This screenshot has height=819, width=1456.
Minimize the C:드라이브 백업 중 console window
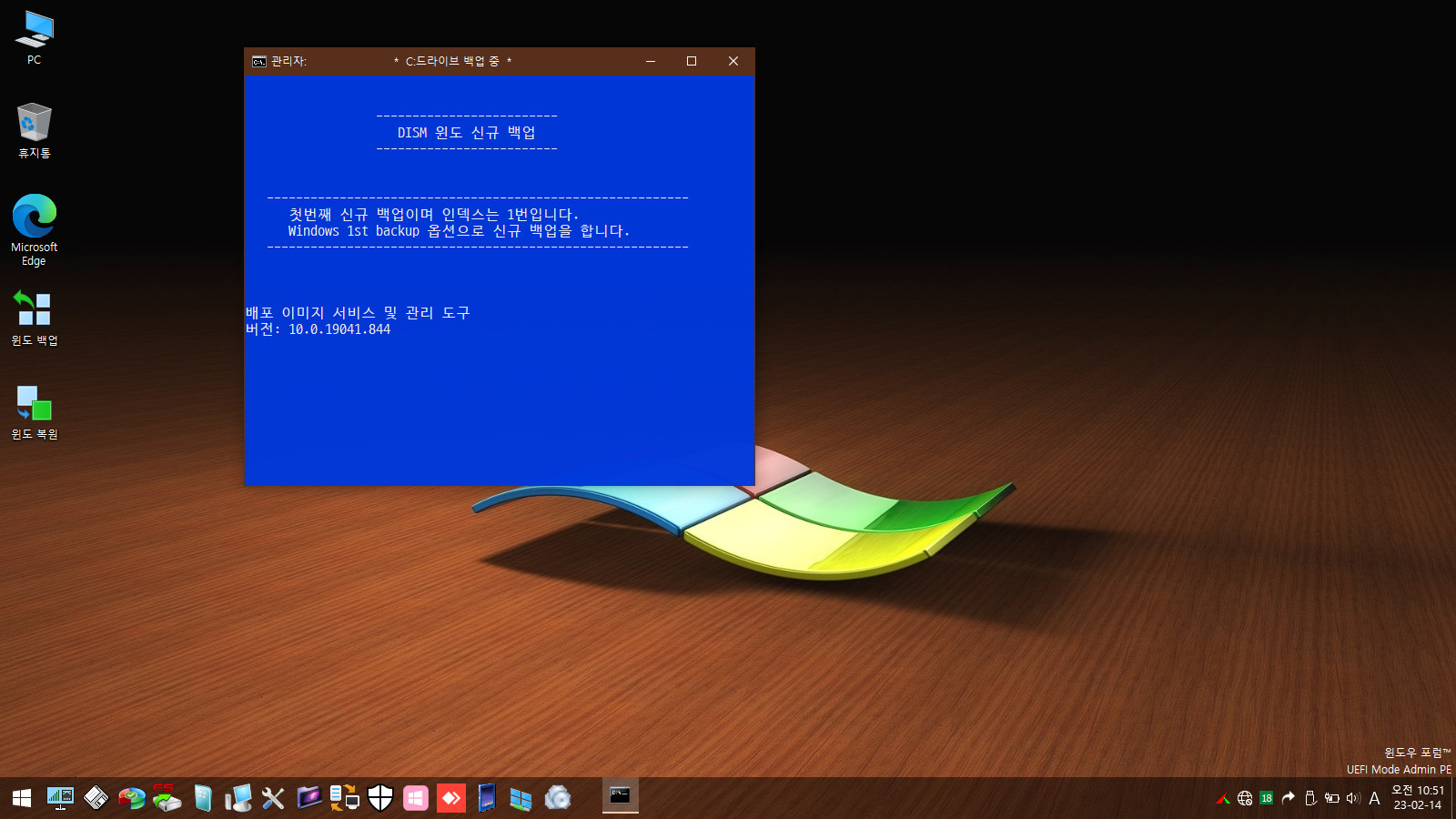(x=651, y=61)
